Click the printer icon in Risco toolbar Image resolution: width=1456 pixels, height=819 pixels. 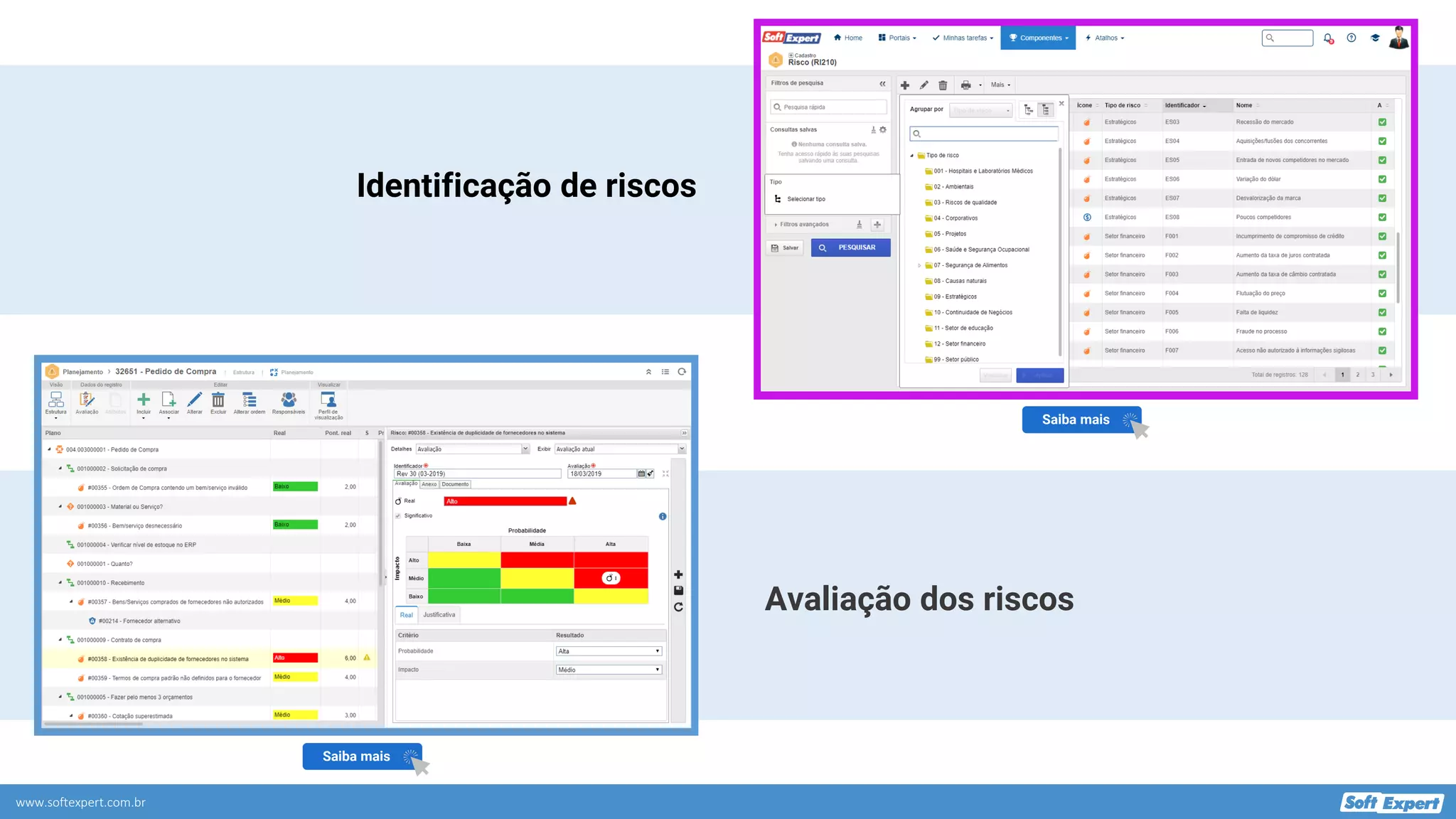(x=965, y=85)
